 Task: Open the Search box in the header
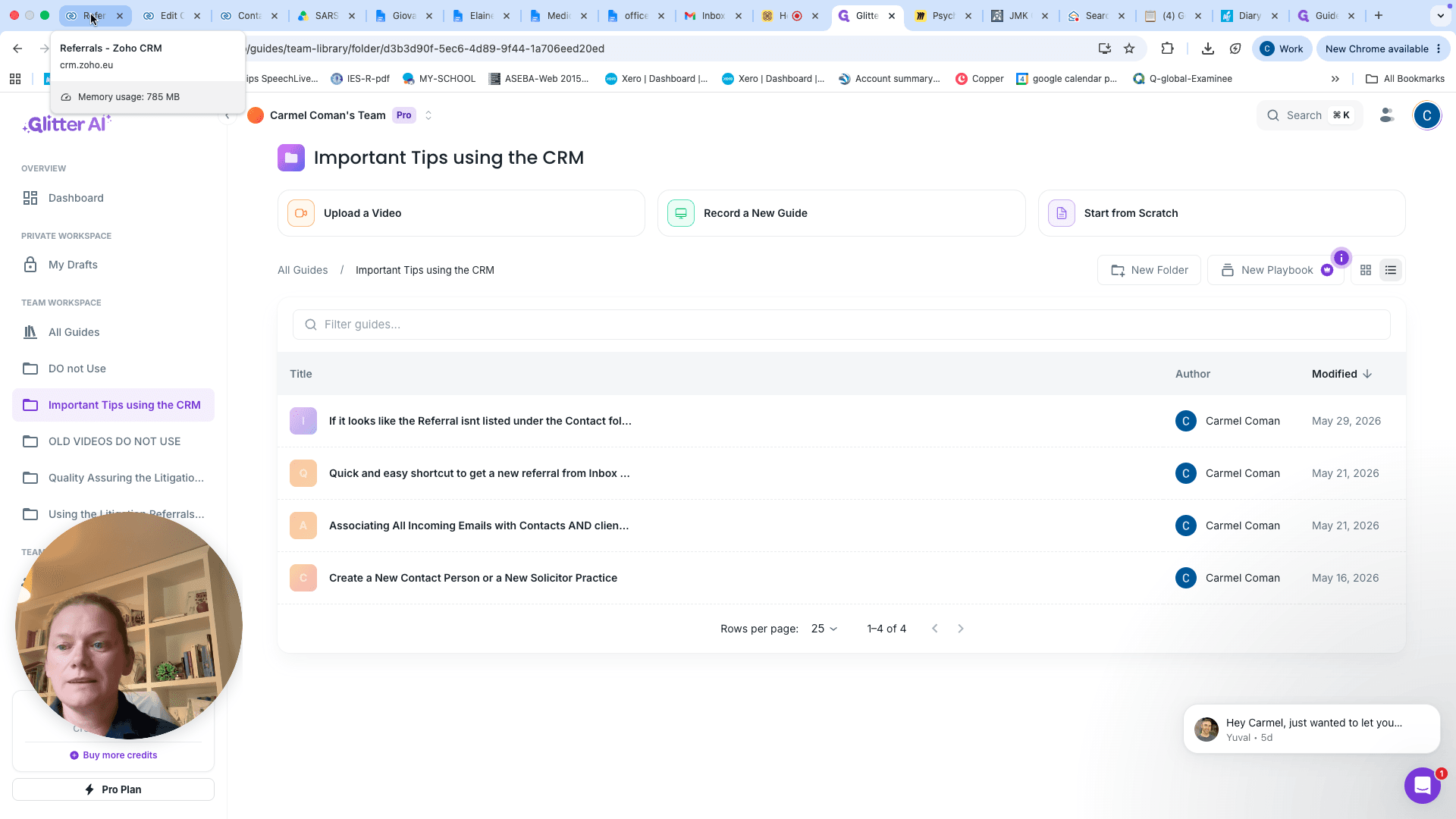point(1310,115)
